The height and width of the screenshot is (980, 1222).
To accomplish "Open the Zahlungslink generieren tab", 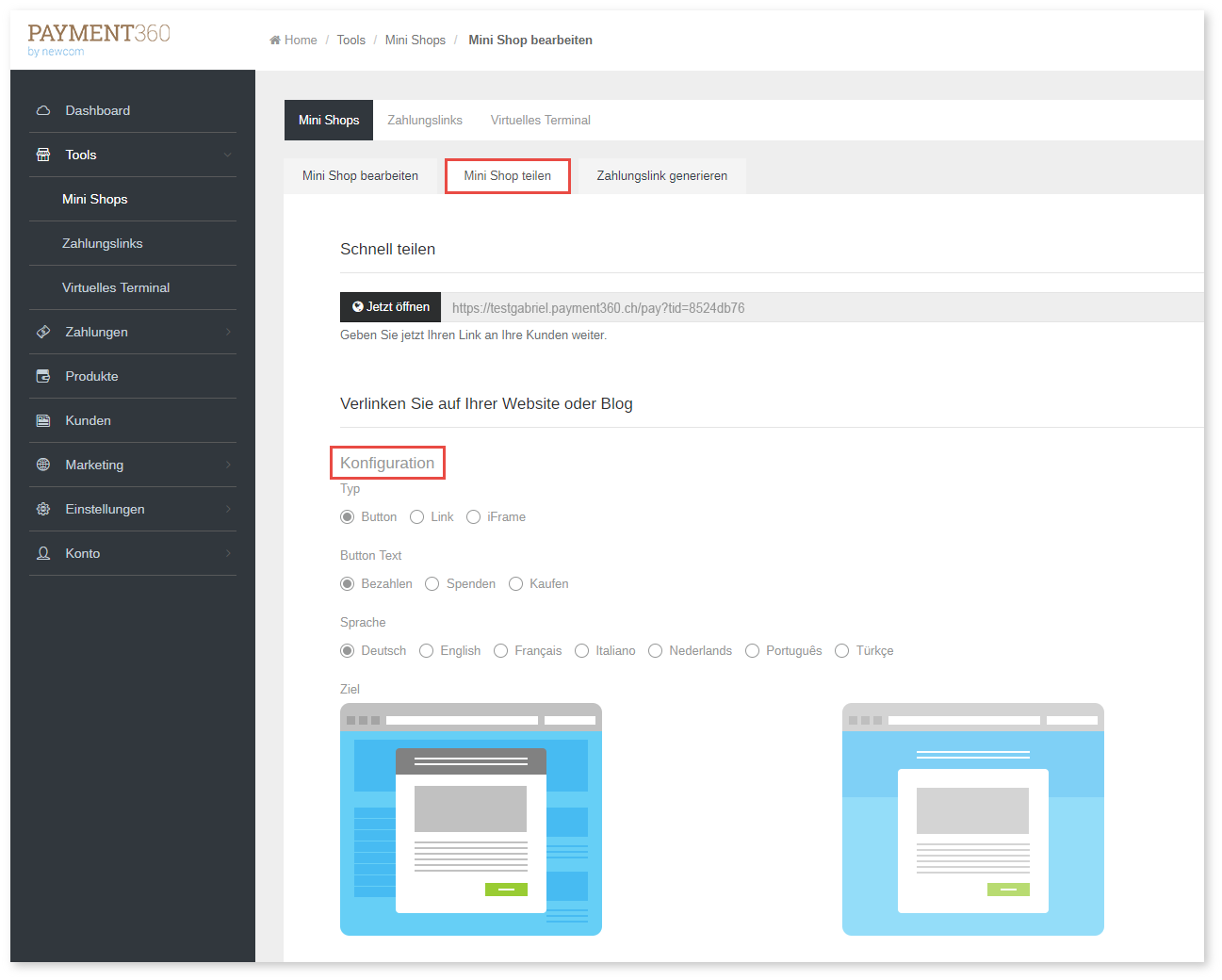I will tap(661, 176).
